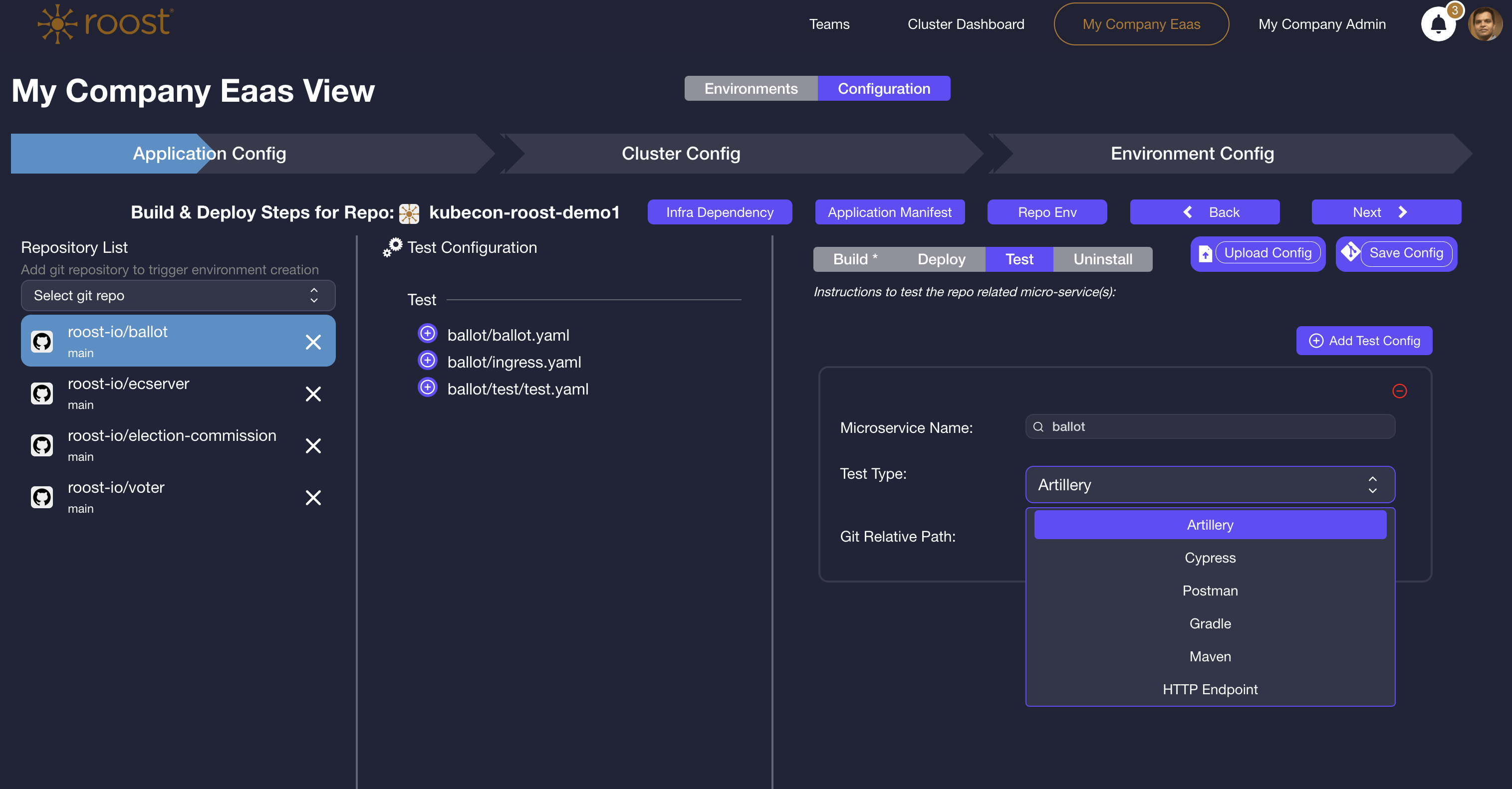Choose HTTP Endpoint from the test type list
The width and height of the screenshot is (1512, 789).
1210,689
